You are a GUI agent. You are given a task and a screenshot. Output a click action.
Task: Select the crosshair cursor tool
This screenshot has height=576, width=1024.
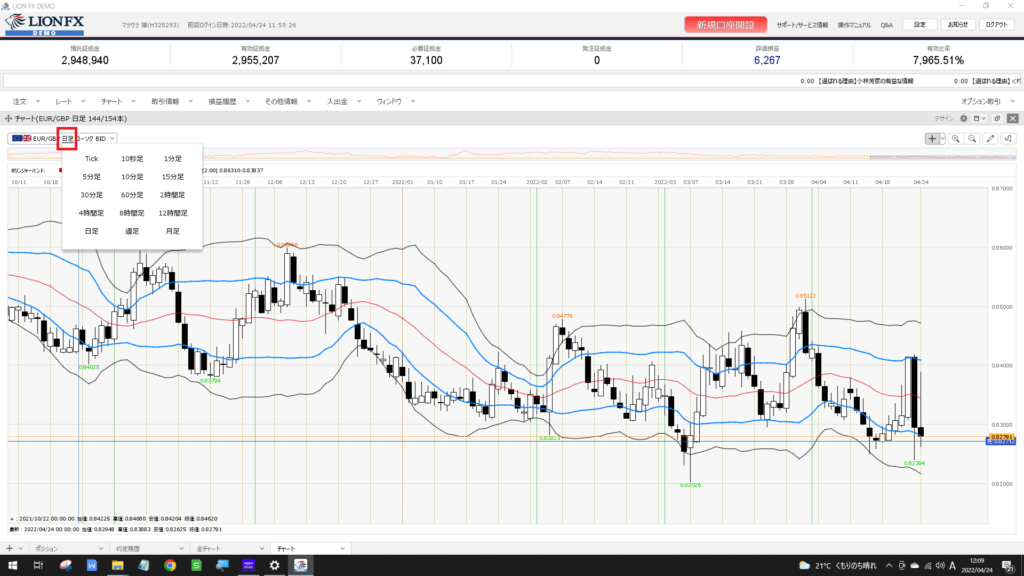(932, 138)
